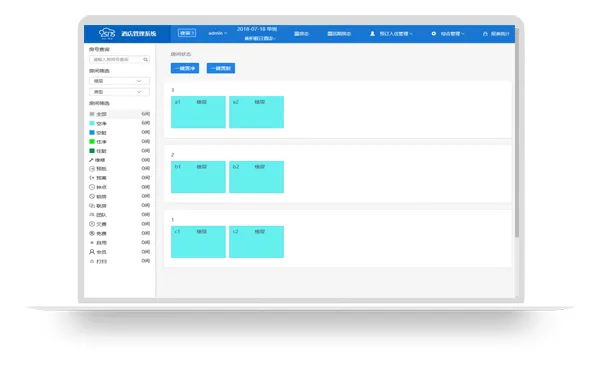Select the grid-icon all rooms filter row

(119, 114)
